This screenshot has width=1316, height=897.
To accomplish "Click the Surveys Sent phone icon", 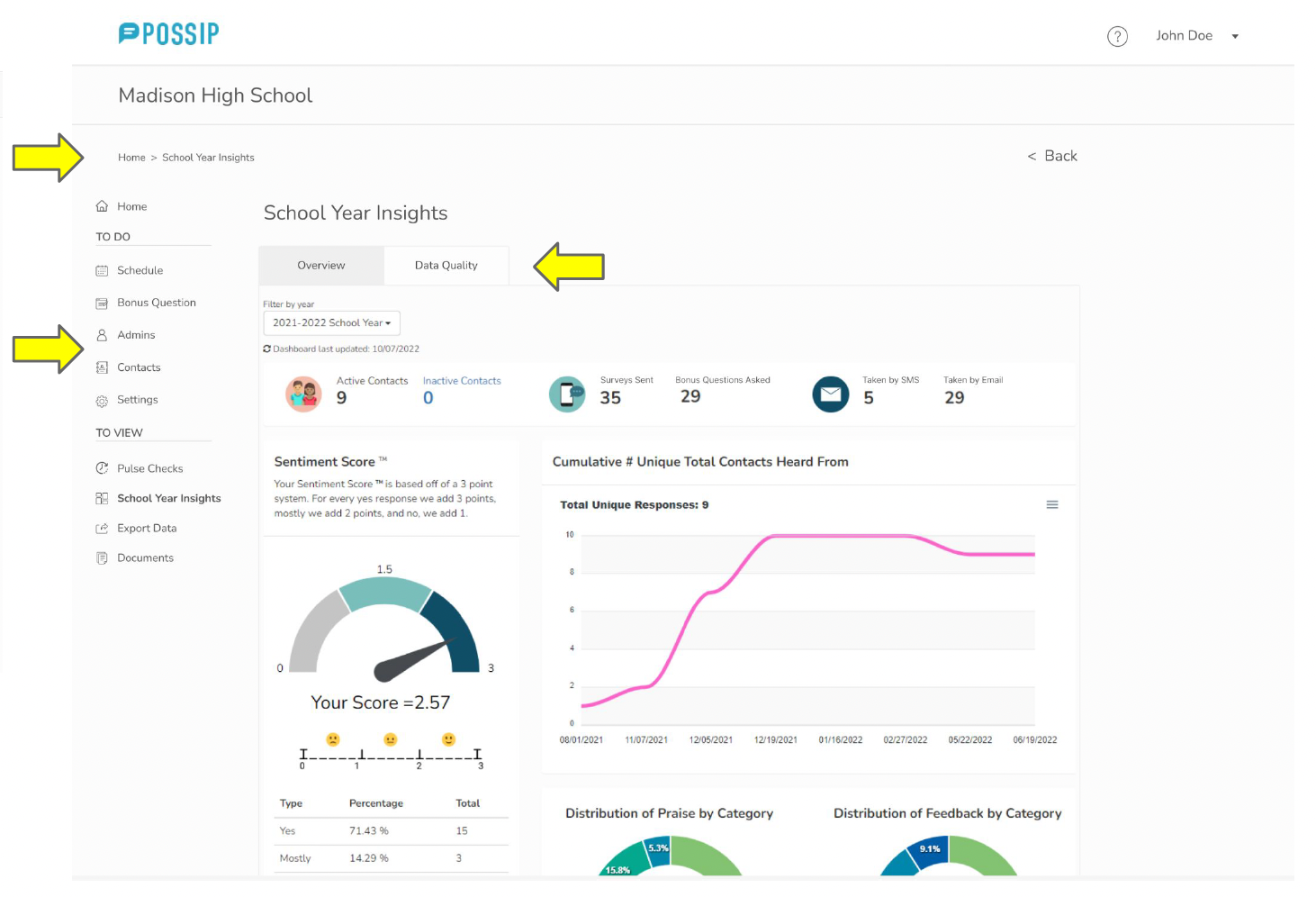I will (567, 394).
